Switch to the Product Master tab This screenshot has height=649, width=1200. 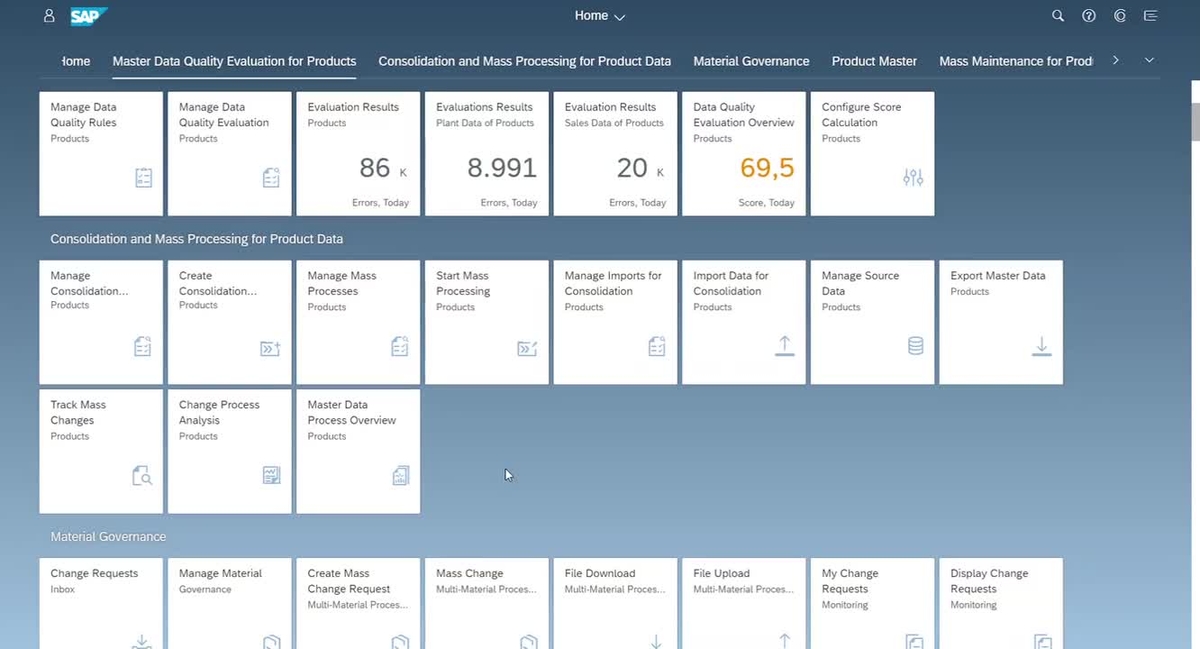[x=873, y=61]
